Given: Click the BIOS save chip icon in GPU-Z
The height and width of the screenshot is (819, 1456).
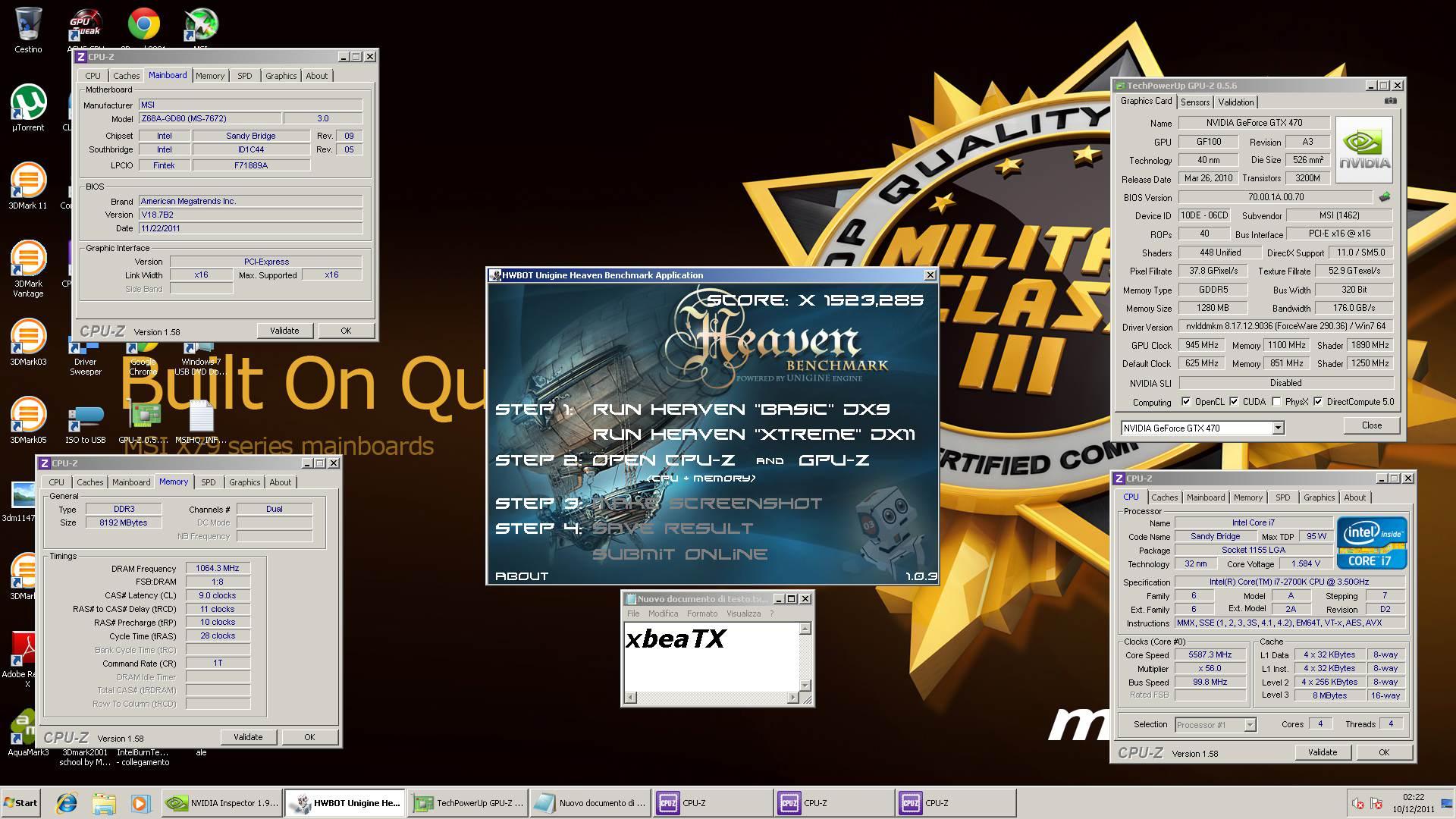Looking at the screenshot, I should [x=1385, y=197].
